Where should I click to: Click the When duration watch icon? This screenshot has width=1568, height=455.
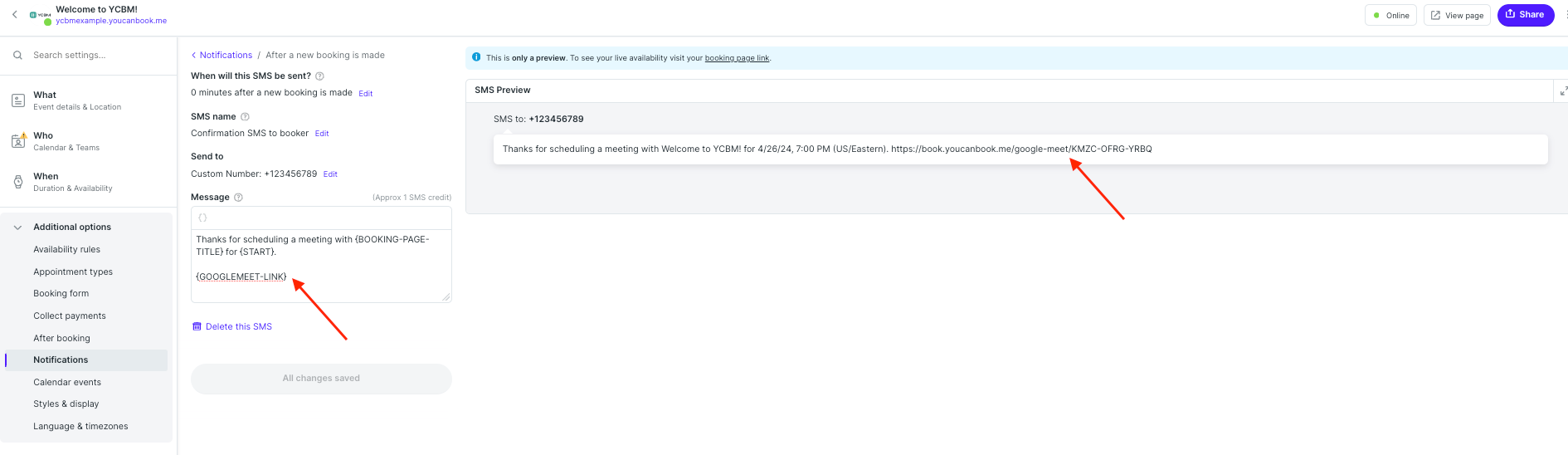point(18,182)
